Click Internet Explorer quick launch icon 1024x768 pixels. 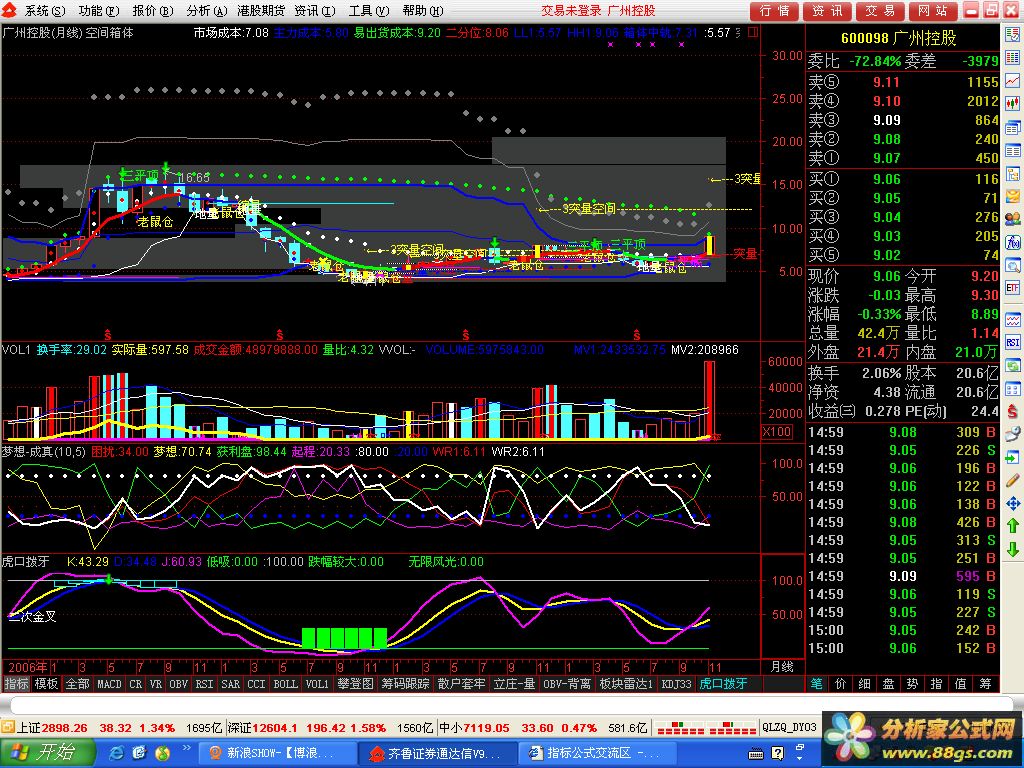116,753
